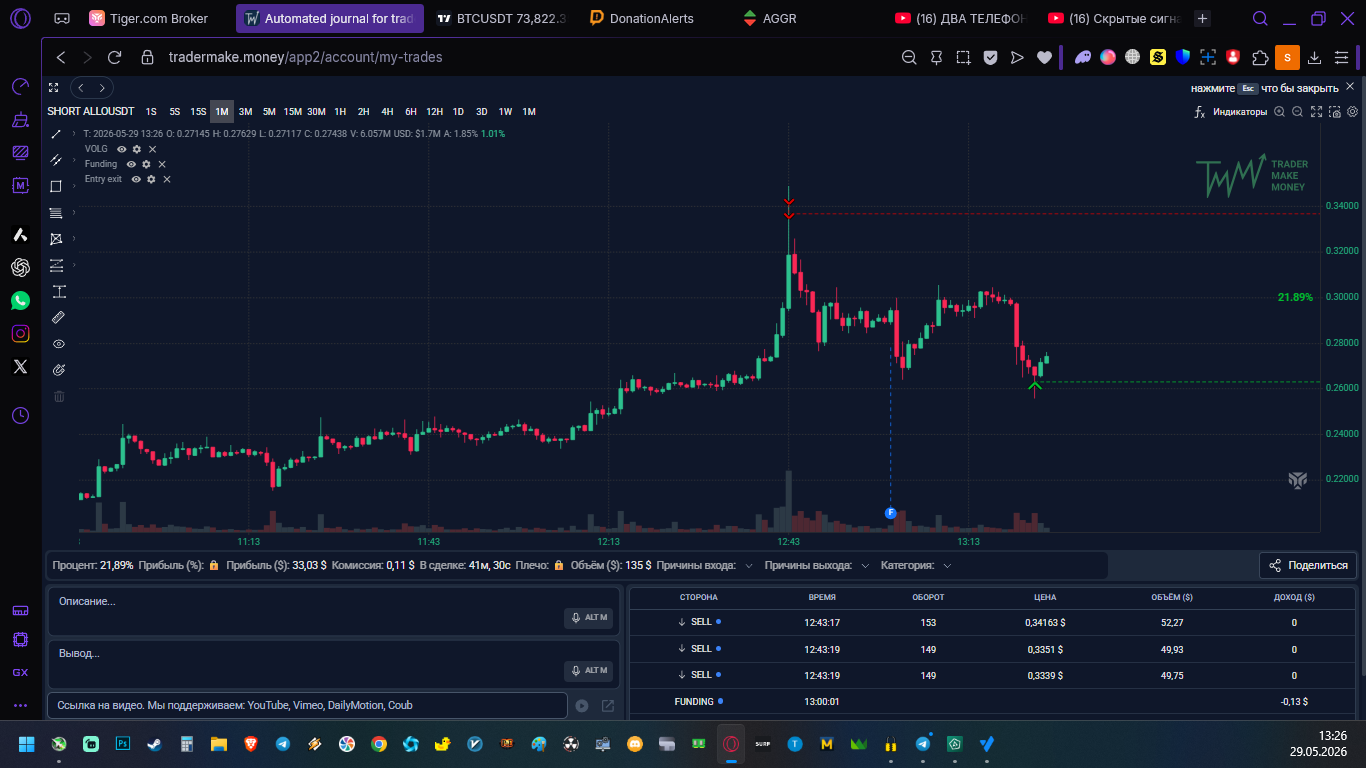Expand the rectangle tool submenu arrow
This screenshot has width=1366, height=768.
click(x=73, y=186)
